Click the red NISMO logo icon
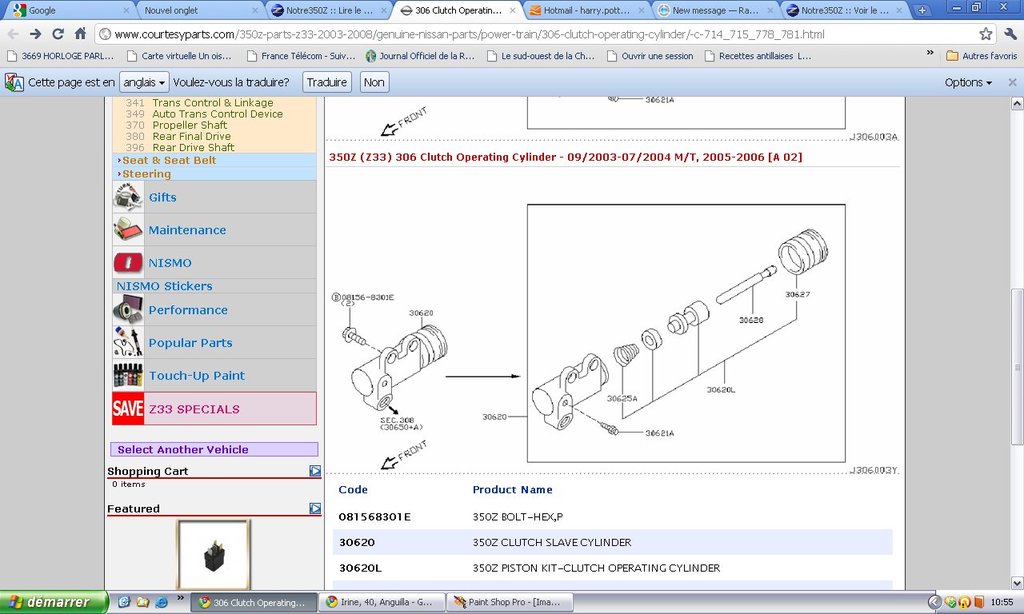 (x=128, y=262)
